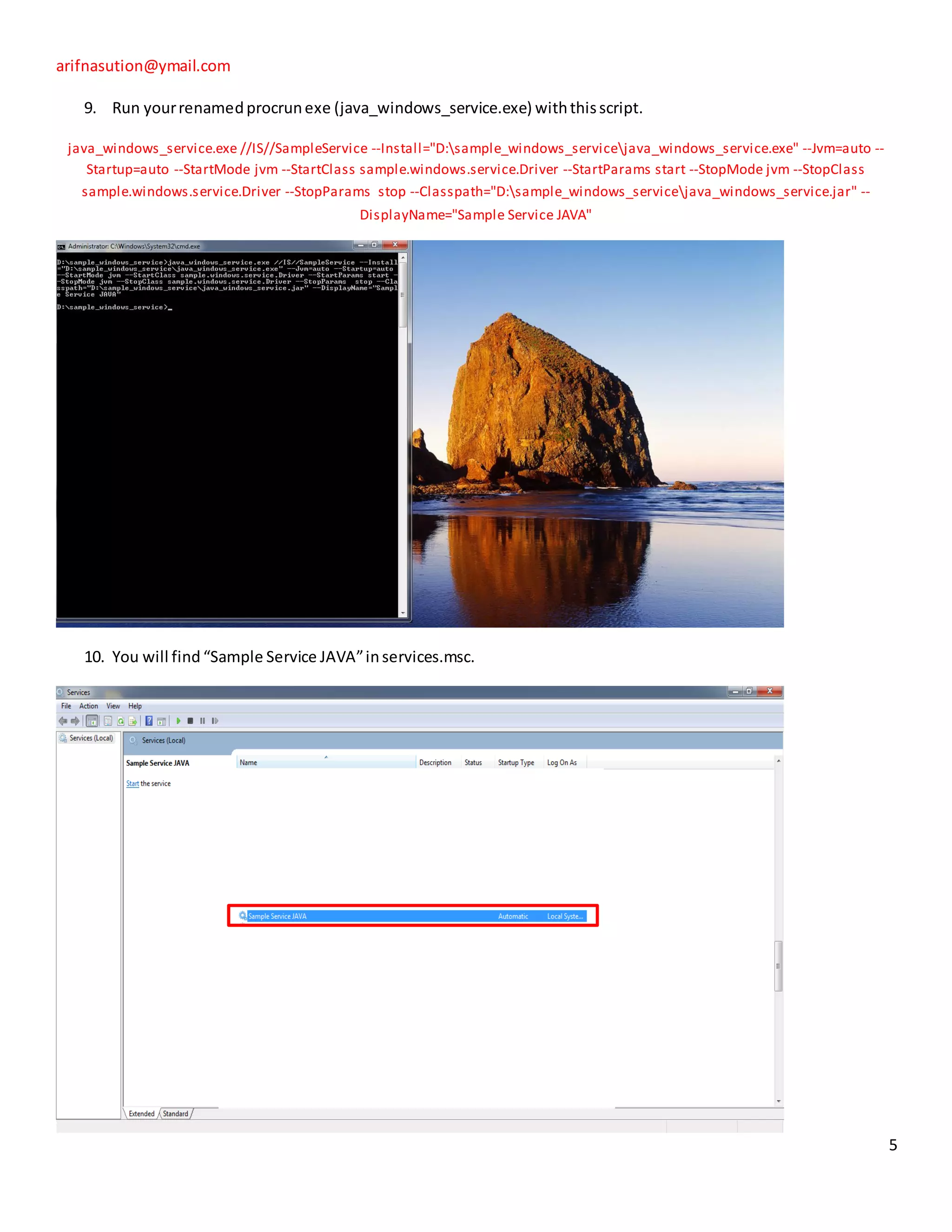Image resolution: width=952 pixels, height=1232 pixels.
Task: Switch to the Extended tab
Action: (141, 1113)
